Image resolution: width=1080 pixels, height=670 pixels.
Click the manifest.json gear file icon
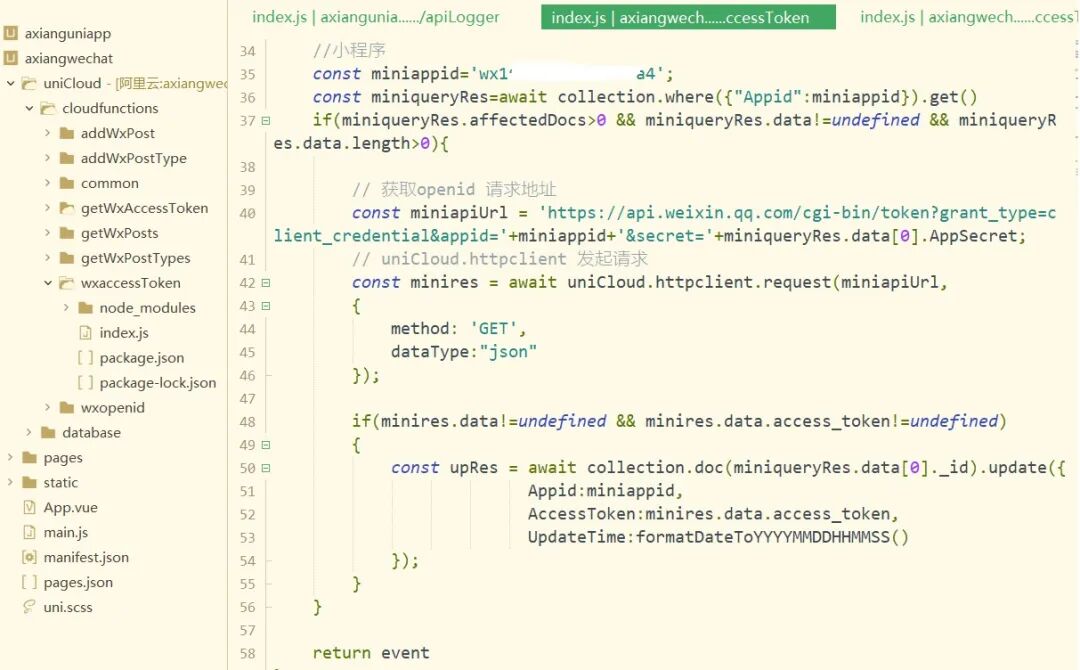29,557
